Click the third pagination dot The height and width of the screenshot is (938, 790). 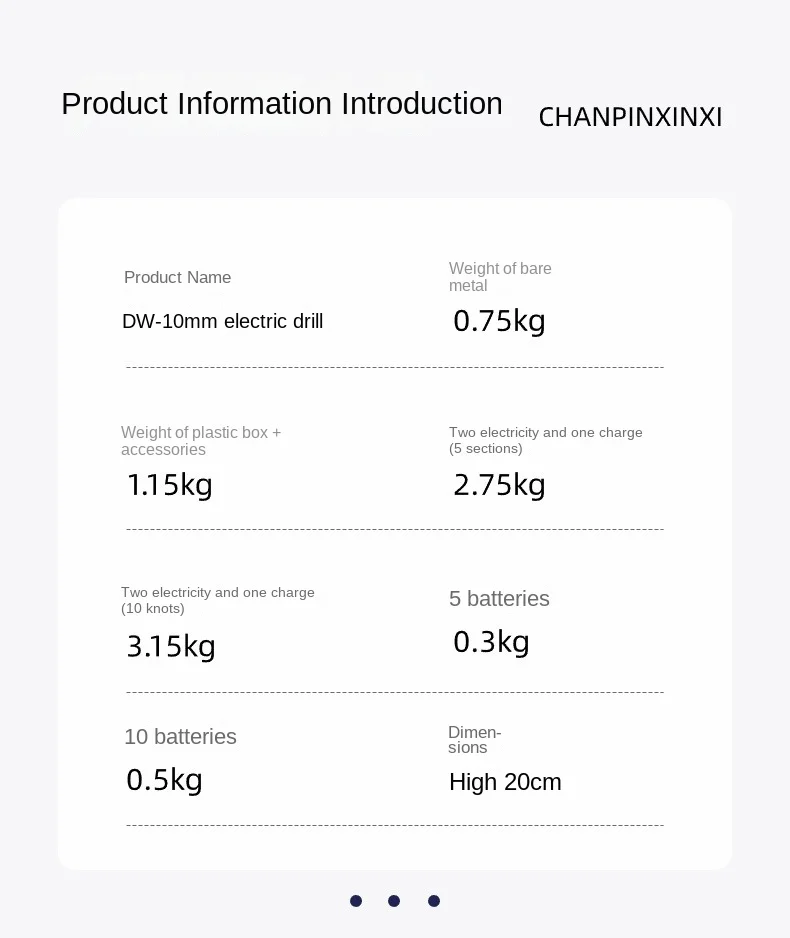tap(434, 901)
